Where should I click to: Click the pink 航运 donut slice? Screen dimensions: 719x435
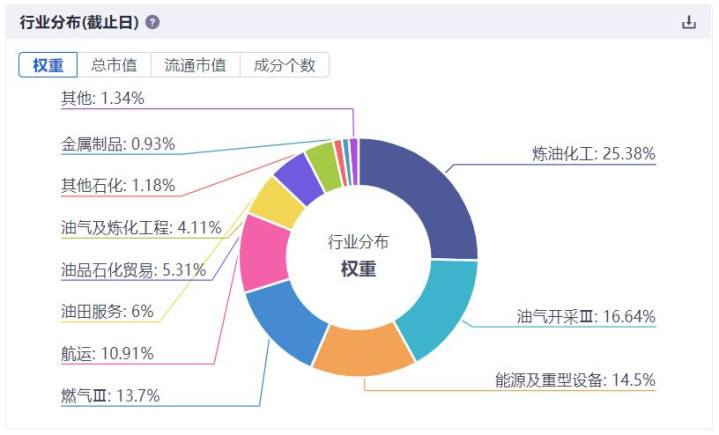point(264,251)
